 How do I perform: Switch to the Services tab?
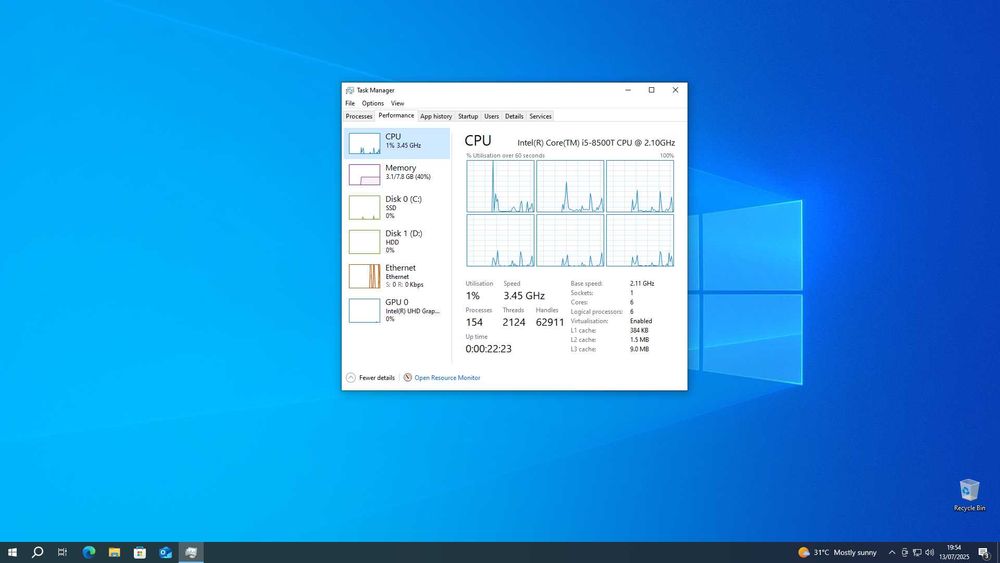pyautogui.click(x=540, y=117)
